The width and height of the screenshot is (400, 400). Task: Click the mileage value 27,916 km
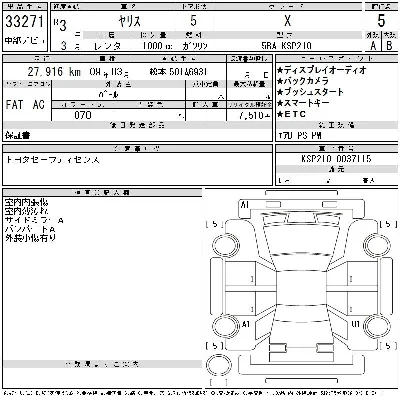(54, 72)
